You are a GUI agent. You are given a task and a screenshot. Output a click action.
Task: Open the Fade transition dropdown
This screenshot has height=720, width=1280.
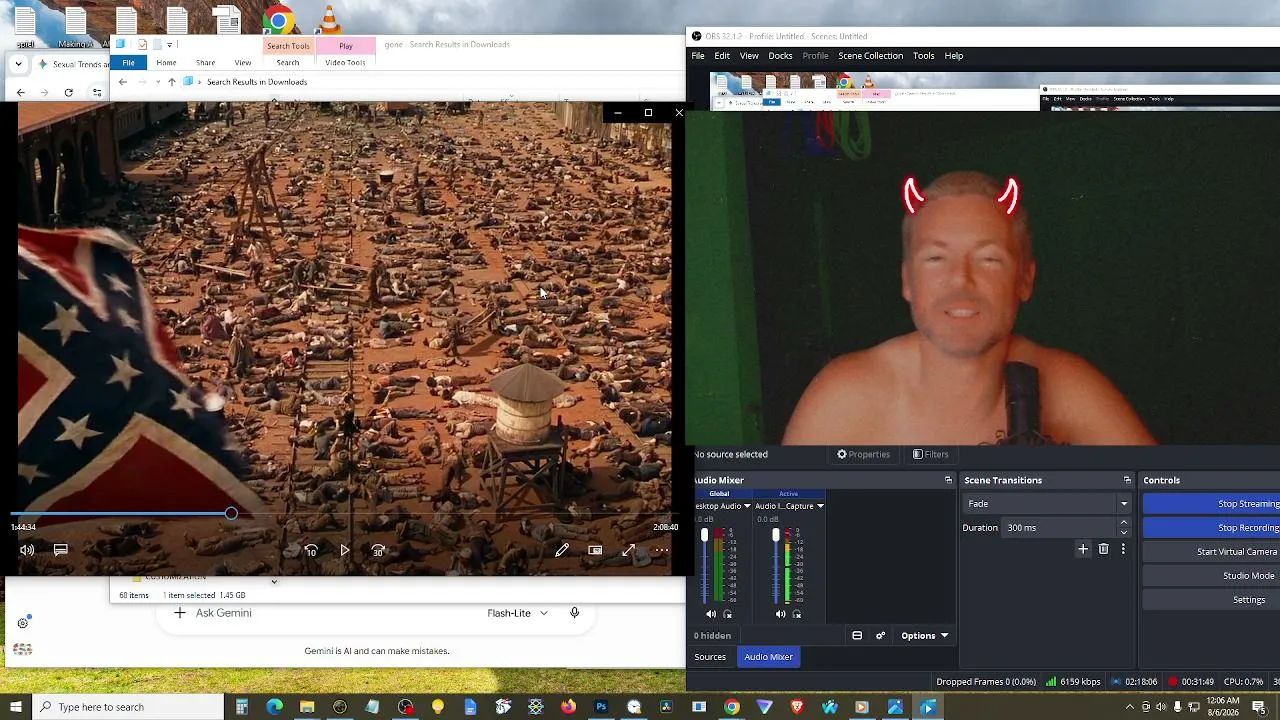1047,504
